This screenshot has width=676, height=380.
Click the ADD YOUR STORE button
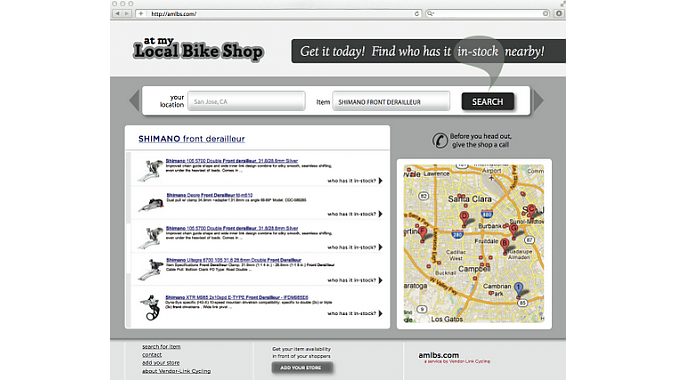301,368
